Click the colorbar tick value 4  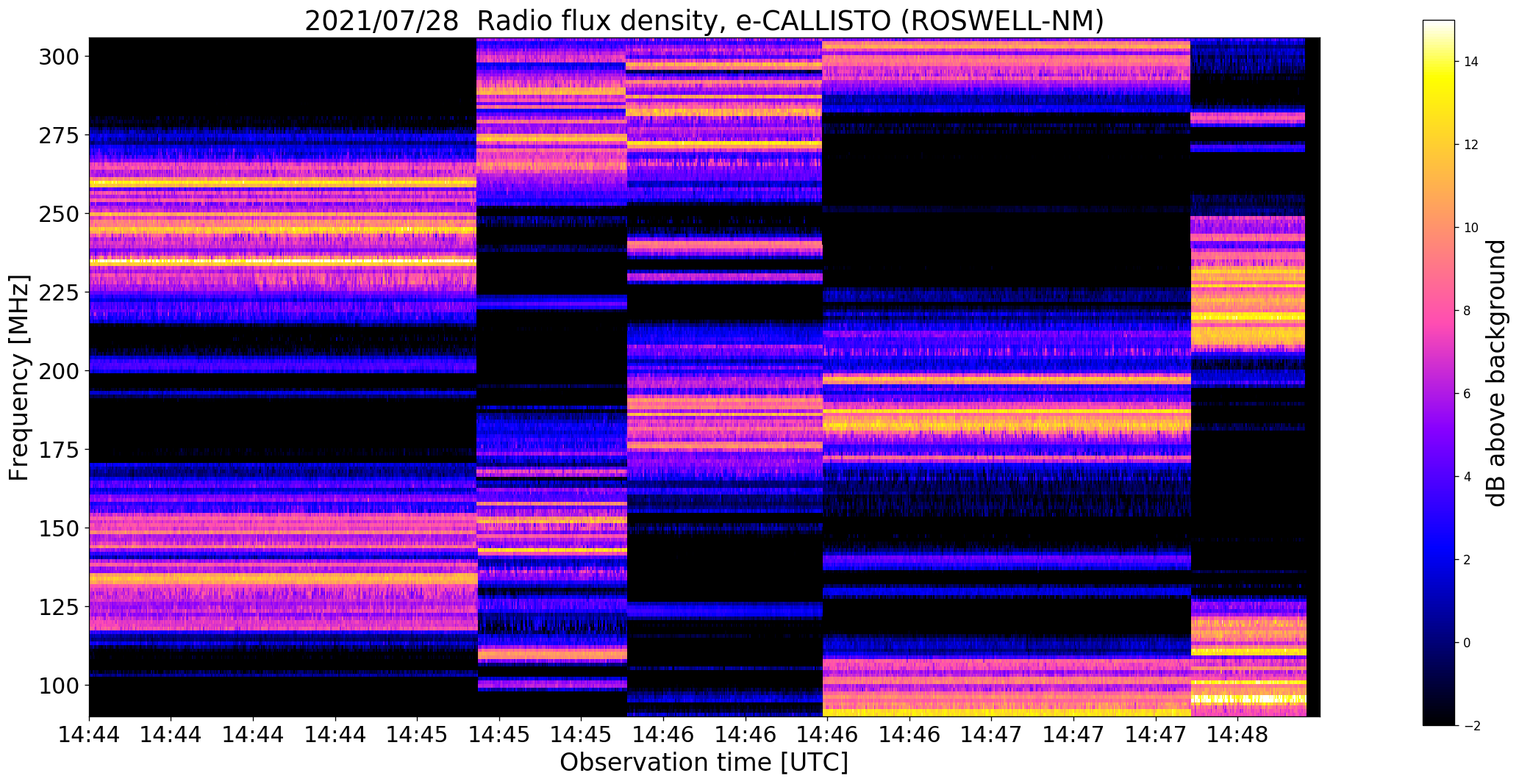1468,477
